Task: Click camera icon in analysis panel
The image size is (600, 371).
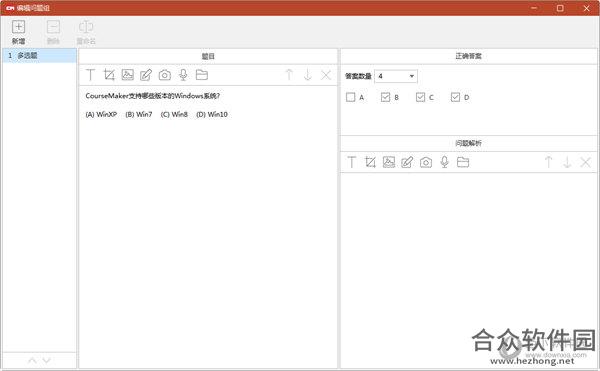Action: click(426, 162)
